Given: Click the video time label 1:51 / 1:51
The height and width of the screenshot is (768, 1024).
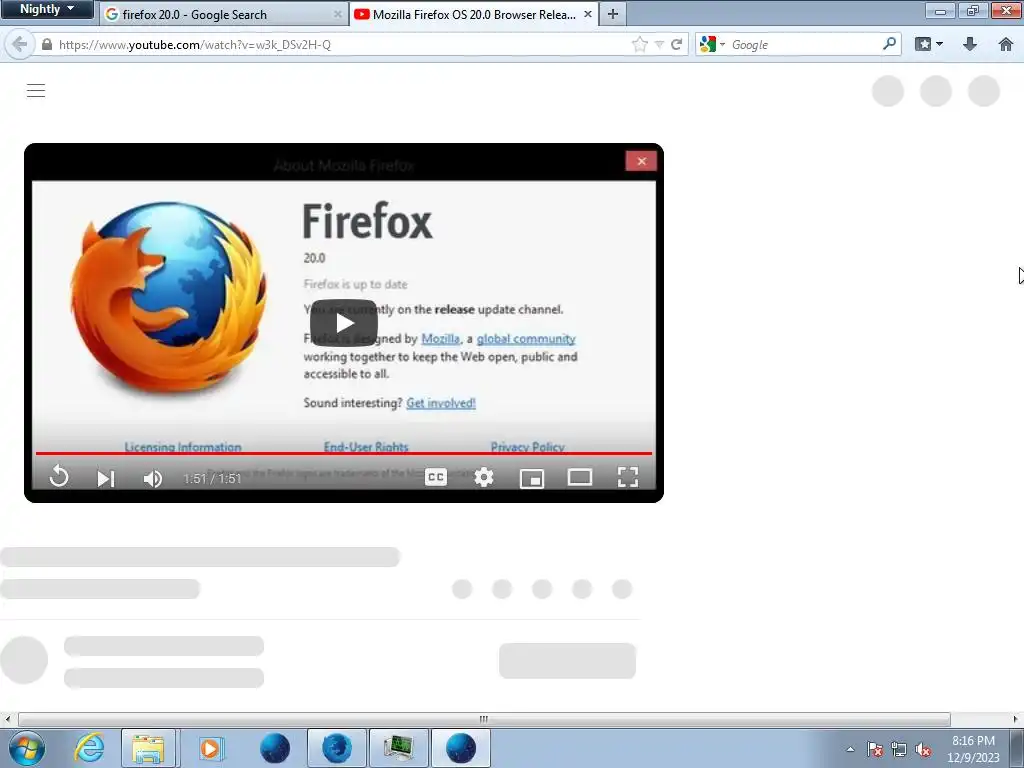Looking at the screenshot, I should point(212,478).
